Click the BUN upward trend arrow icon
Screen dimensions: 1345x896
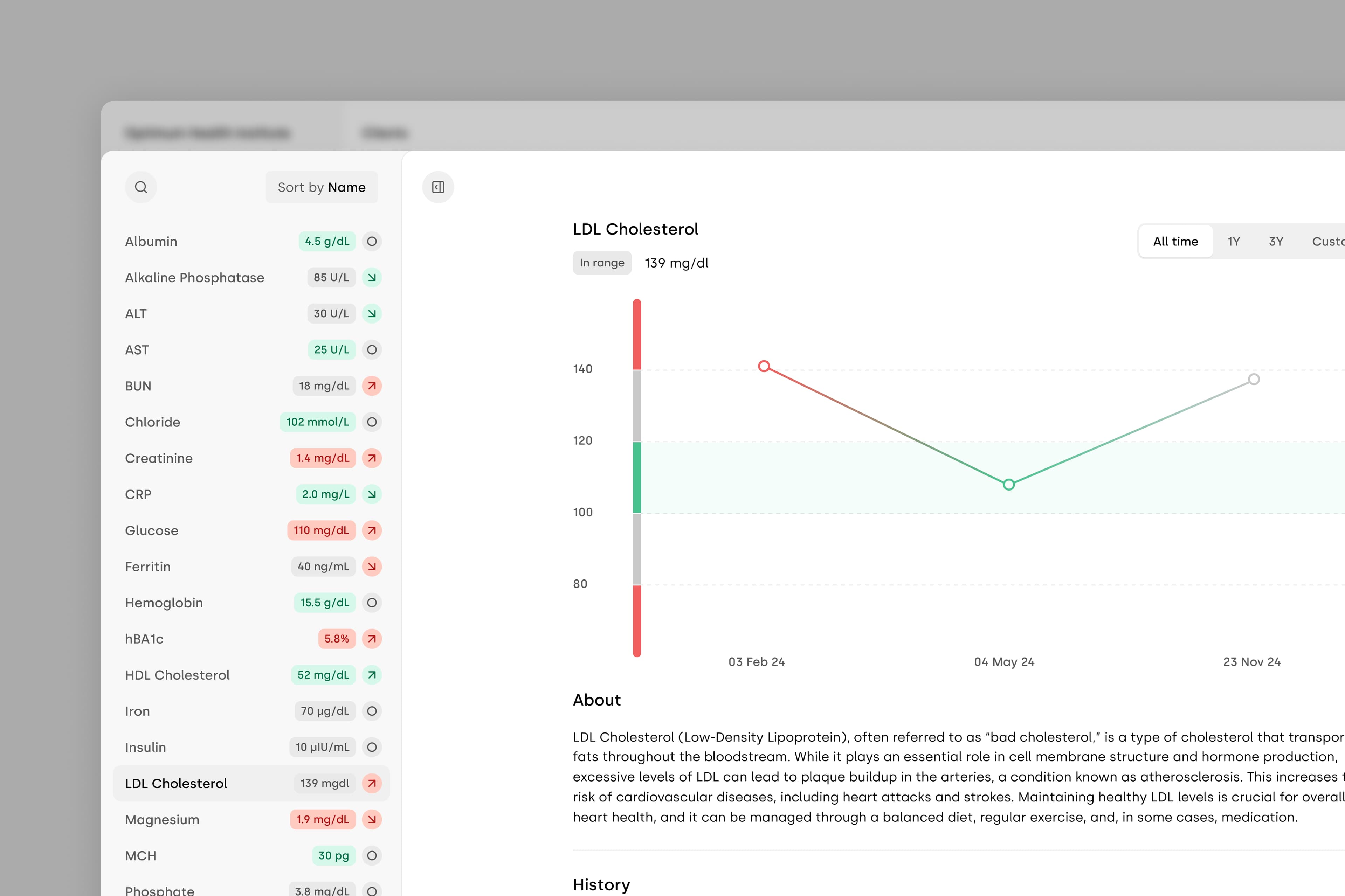tap(372, 386)
